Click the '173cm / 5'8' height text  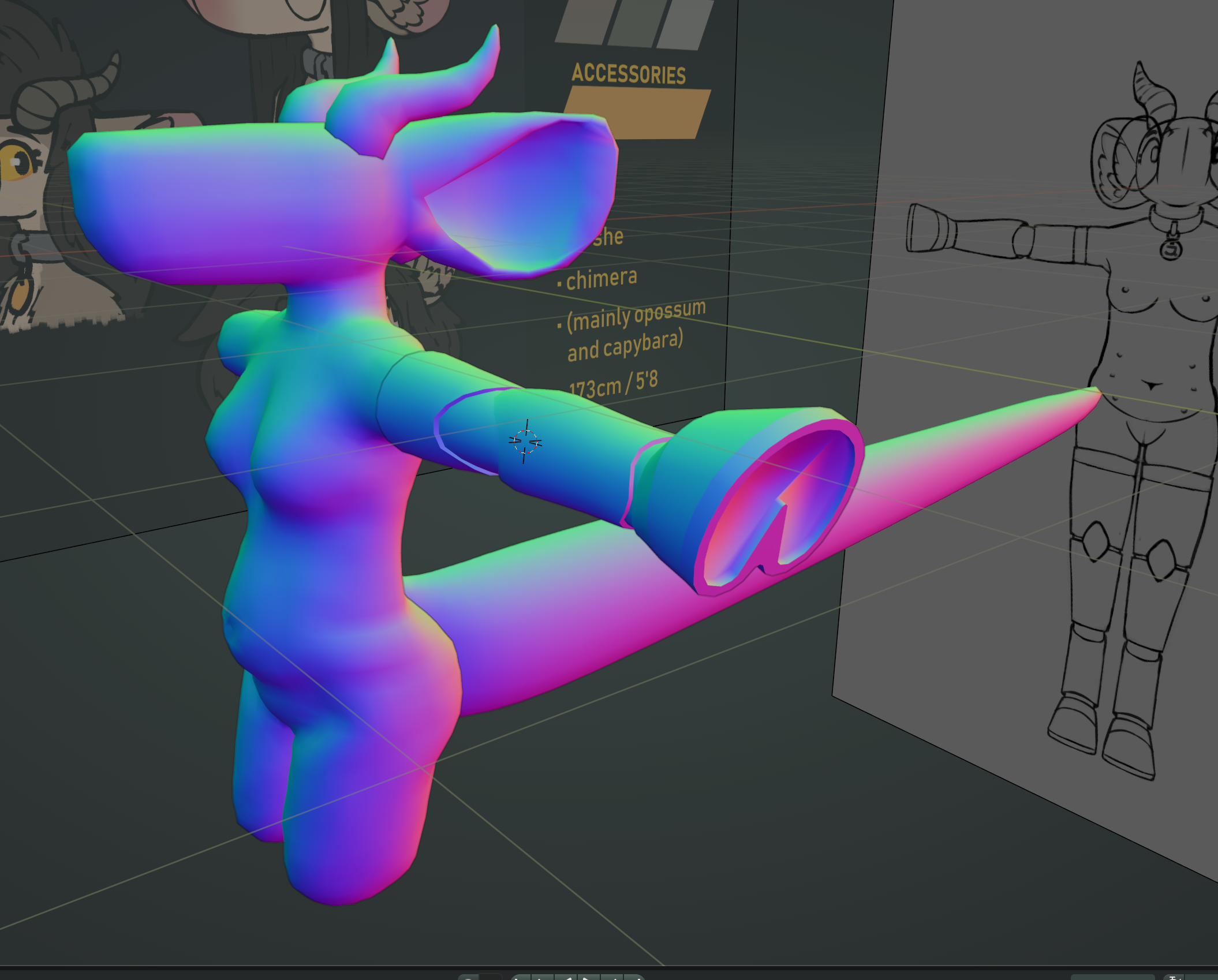pos(613,384)
